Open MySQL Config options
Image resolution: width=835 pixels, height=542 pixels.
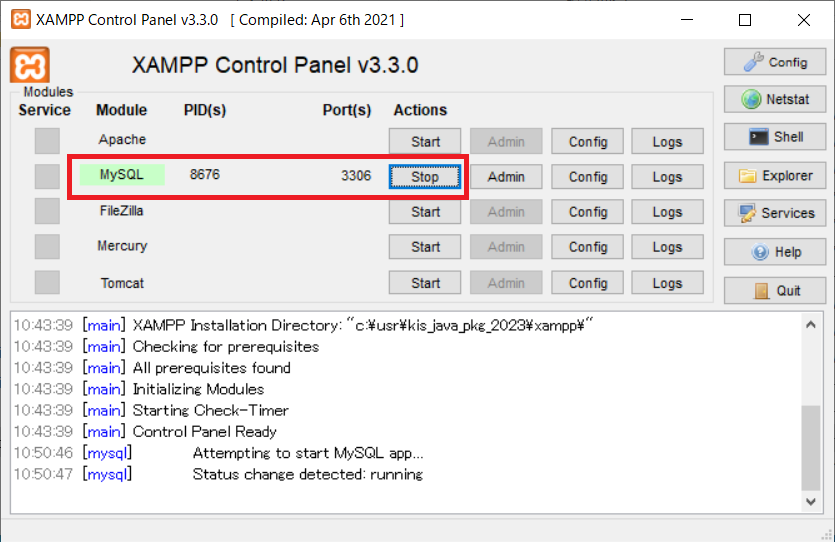coord(588,177)
